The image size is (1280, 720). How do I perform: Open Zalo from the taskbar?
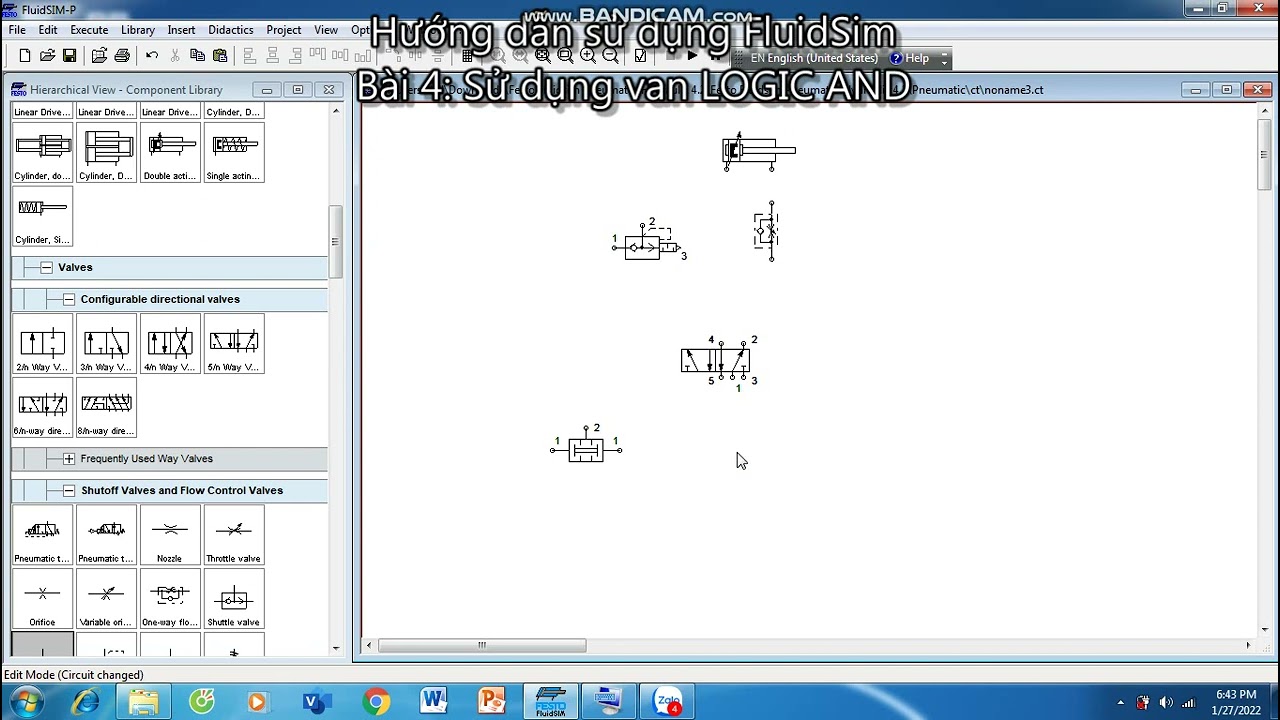click(x=667, y=702)
